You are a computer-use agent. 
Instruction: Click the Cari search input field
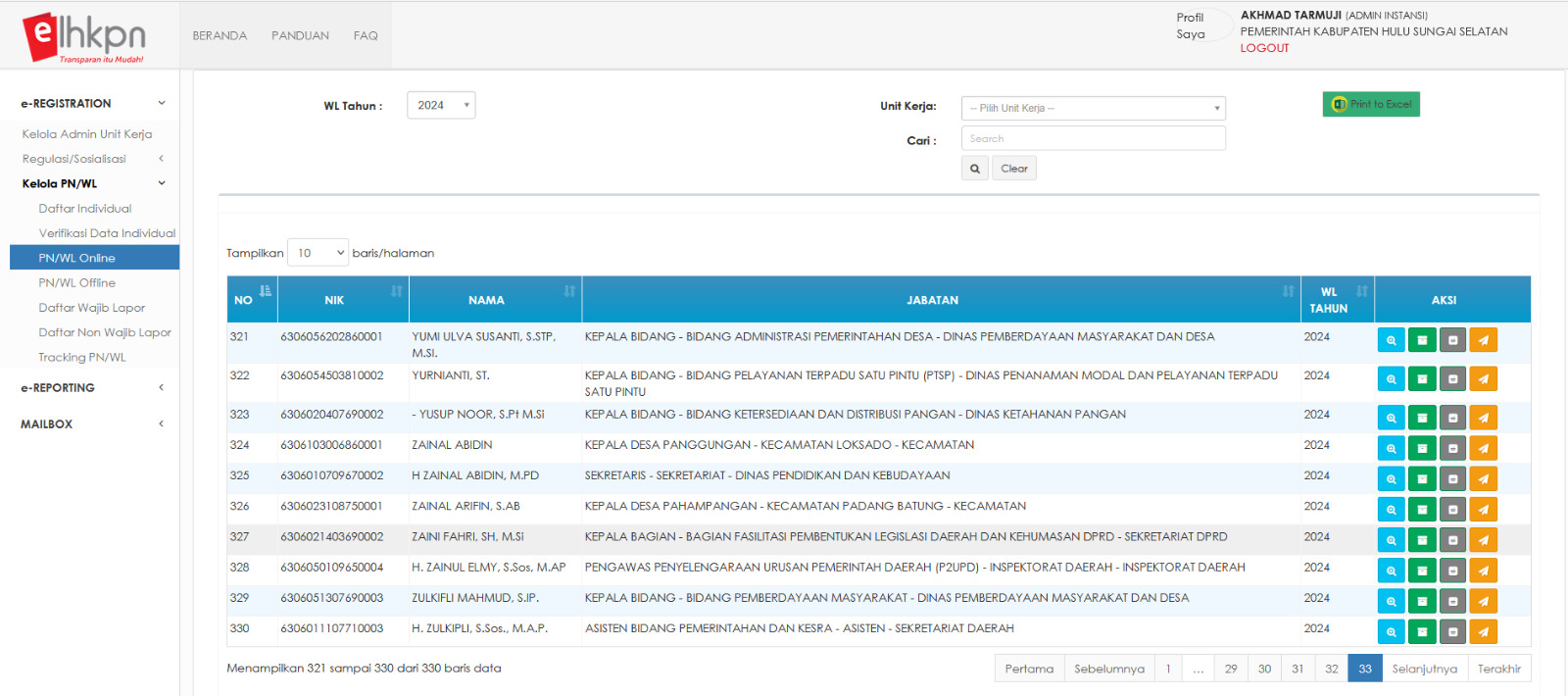click(1093, 138)
